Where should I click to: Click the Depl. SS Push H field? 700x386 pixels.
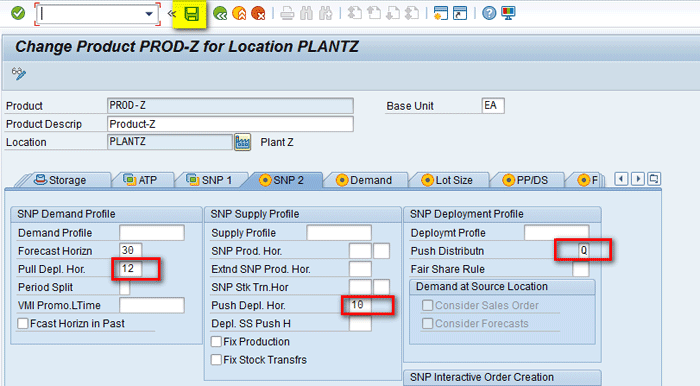click(360, 324)
